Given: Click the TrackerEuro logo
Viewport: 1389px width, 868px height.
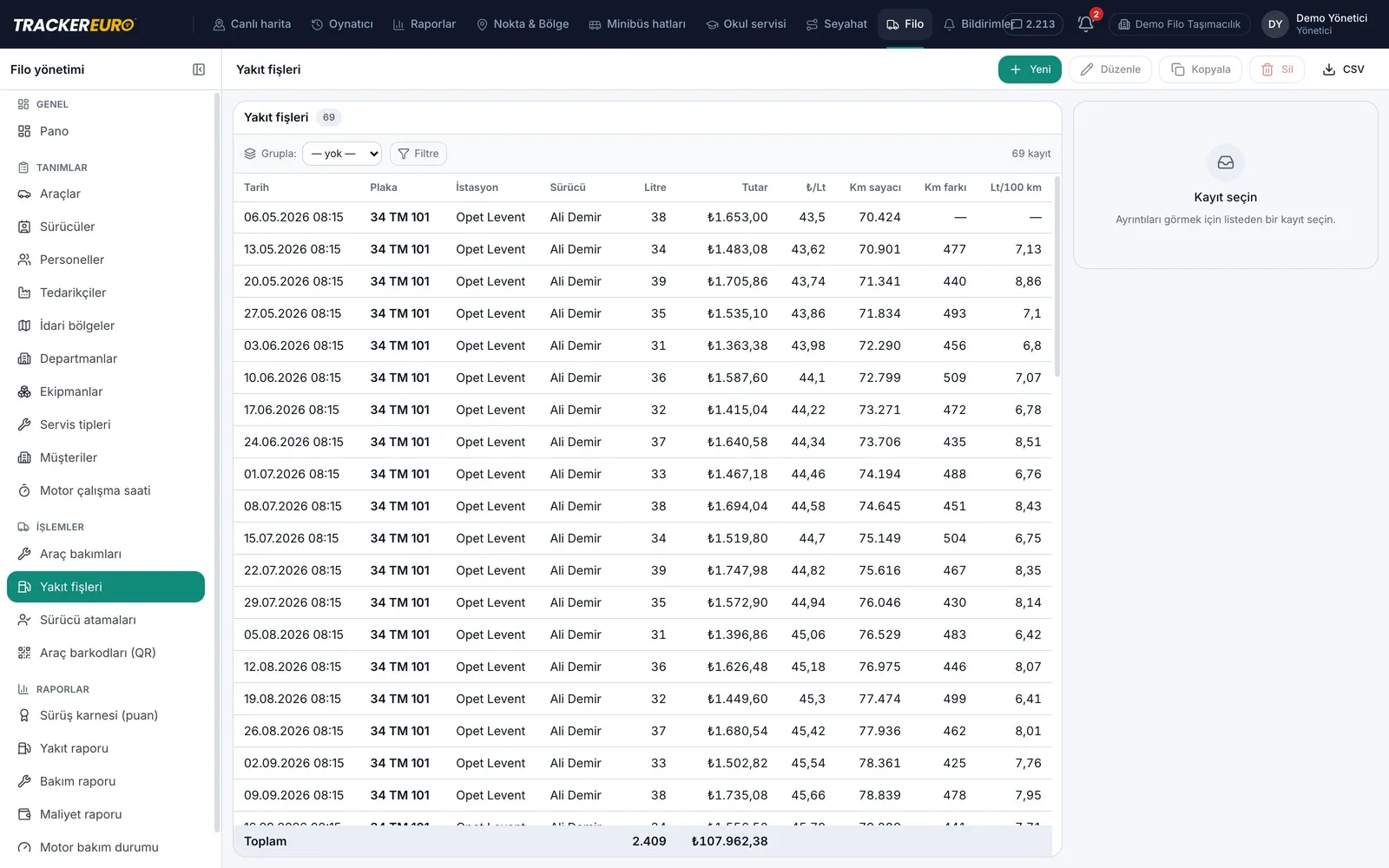Looking at the screenshot, I should point(74,24).
